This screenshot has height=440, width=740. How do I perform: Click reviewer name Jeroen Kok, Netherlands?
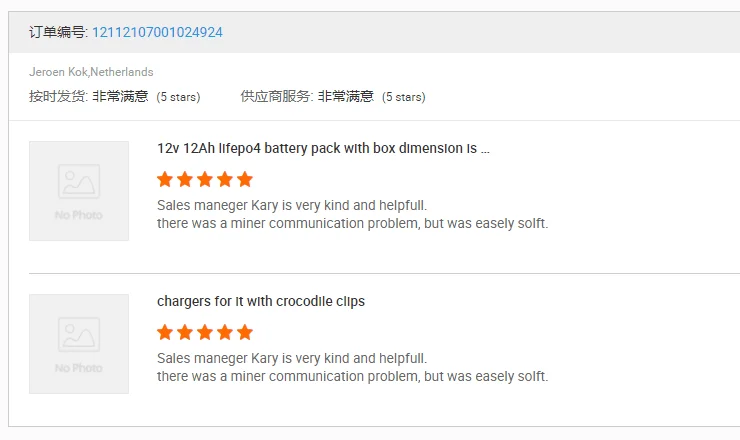tap(91, 72)
